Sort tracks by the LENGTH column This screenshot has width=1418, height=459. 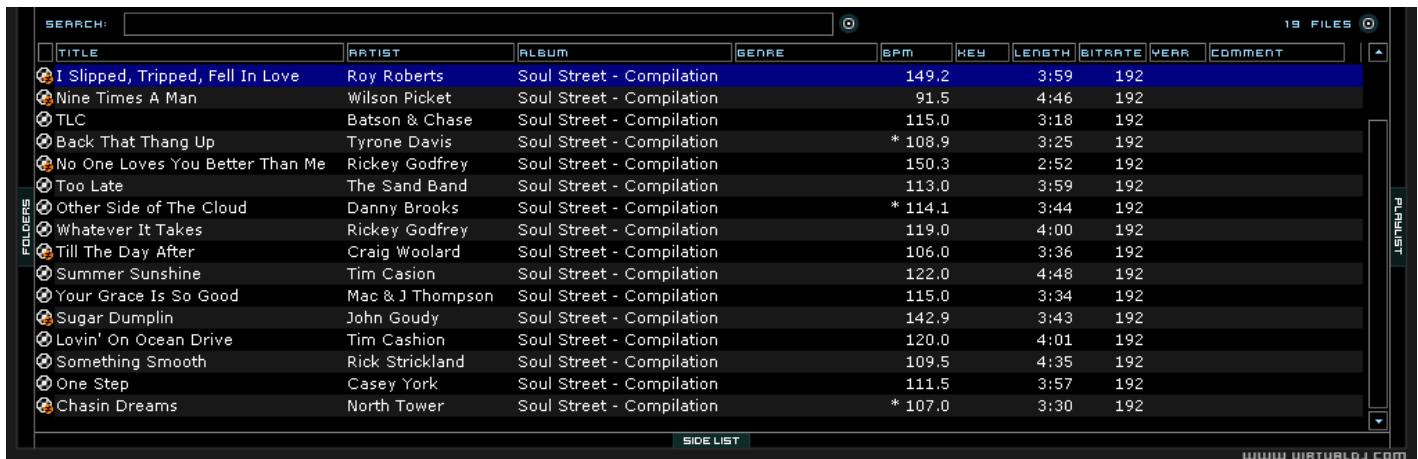[1043, 51]
